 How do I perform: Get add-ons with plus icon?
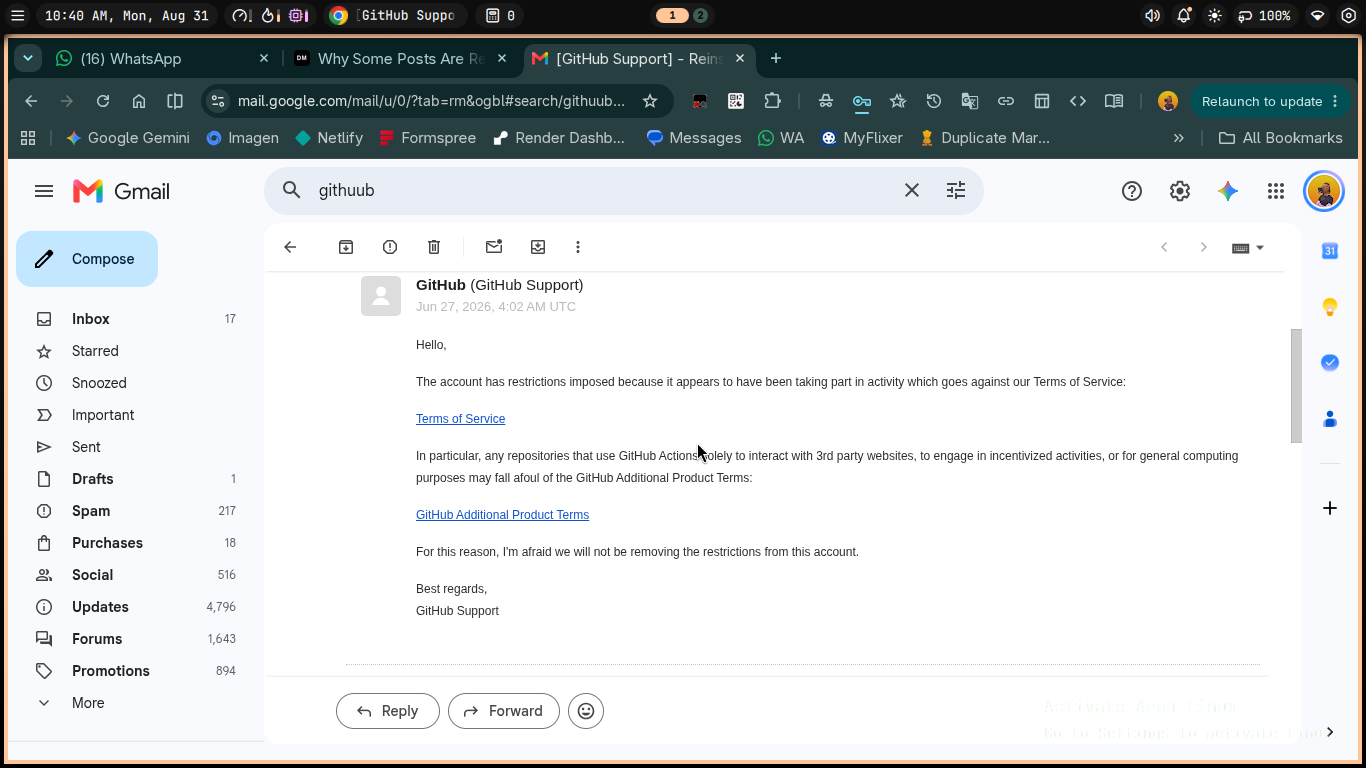[x=1330, y=508]
